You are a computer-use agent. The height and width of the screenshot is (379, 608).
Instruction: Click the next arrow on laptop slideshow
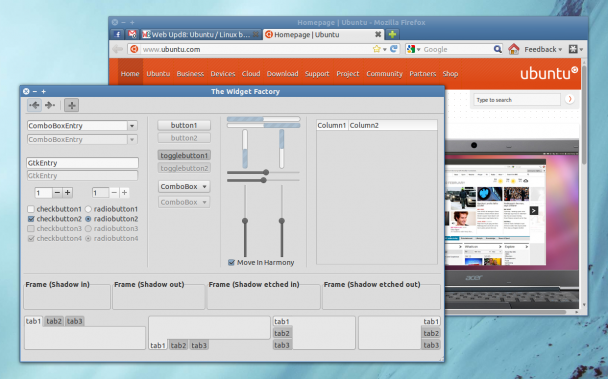point(534,211)
